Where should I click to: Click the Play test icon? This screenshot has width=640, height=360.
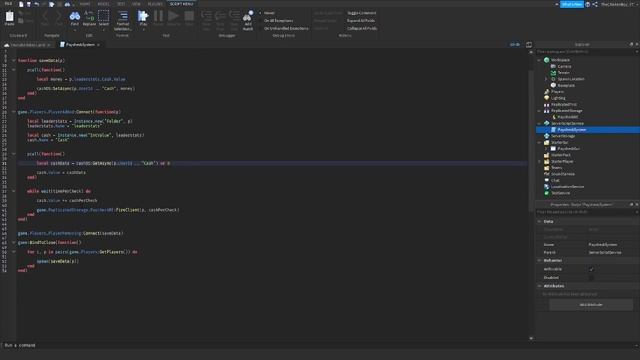pos(143,16)
